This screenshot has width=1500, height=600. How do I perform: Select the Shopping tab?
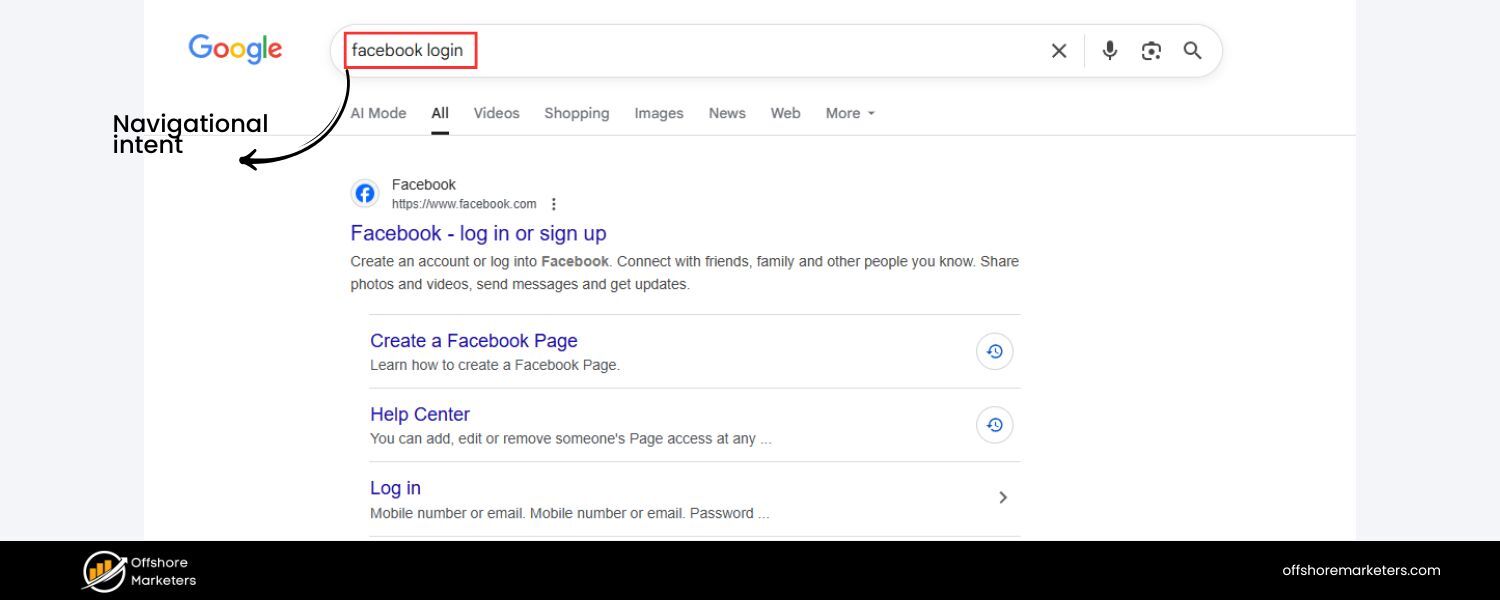(x=576, y=113)
